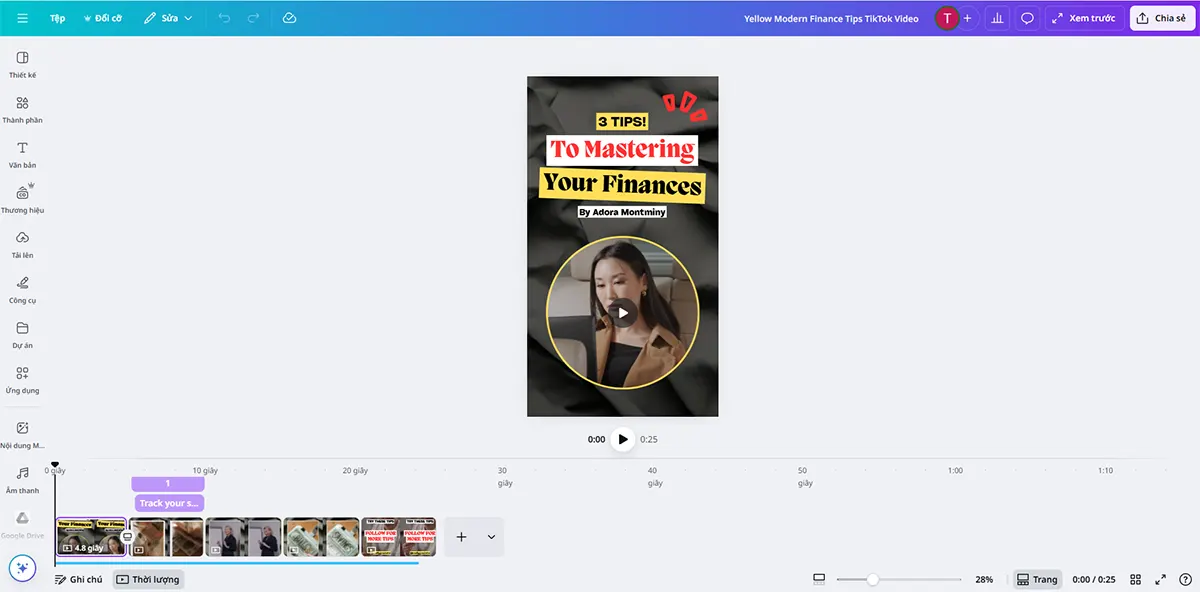The width and height of the screenshot is (1200, 592).
Task: Enter fullscreen with the expand arrows
Action: [x=1161, y=579]
